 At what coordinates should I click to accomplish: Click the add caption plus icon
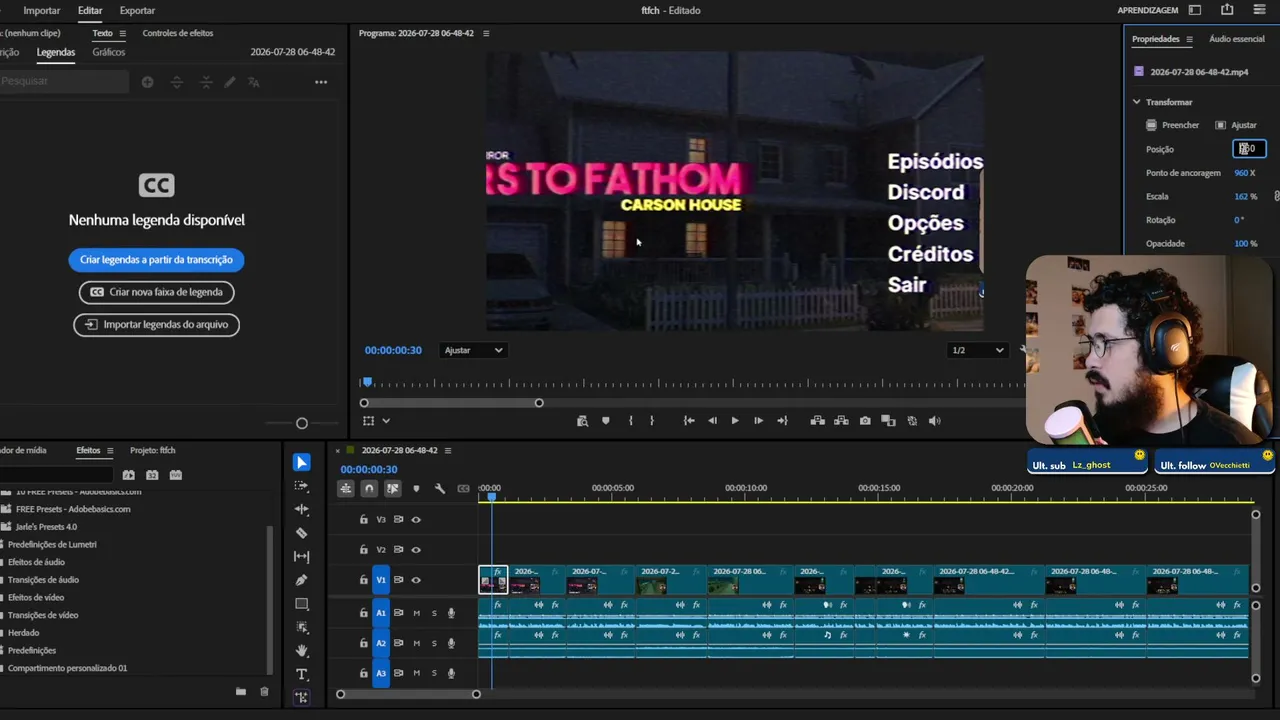coord(147,82)
